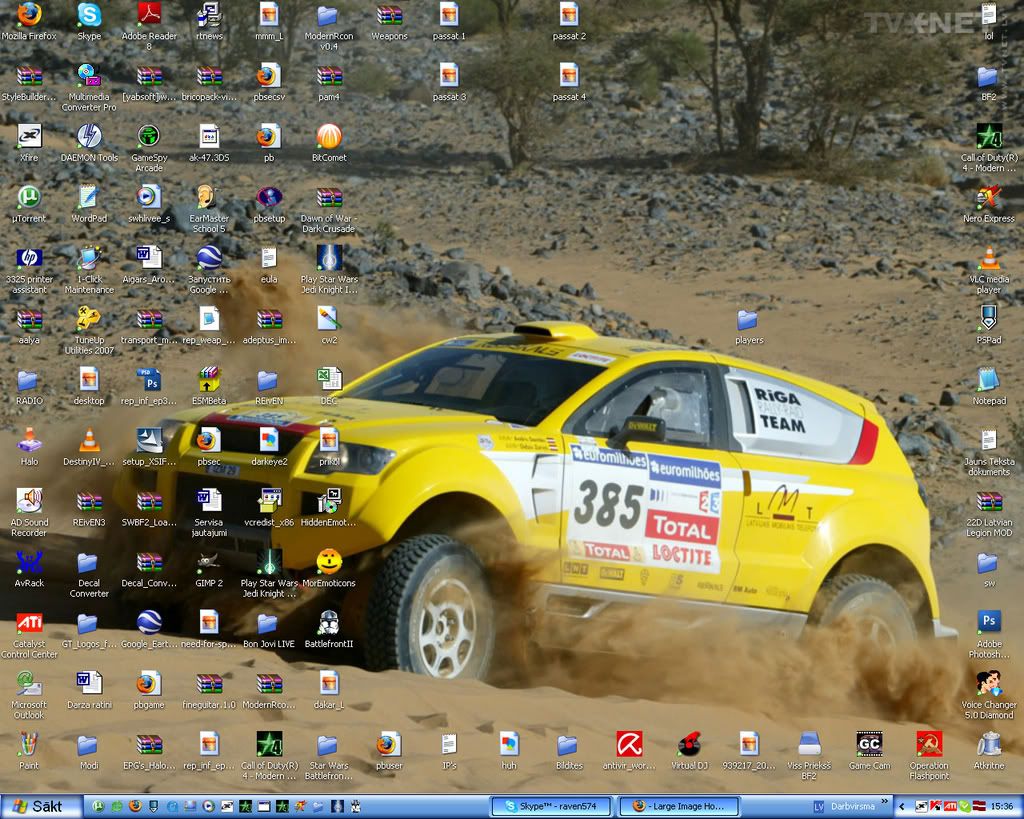Select the MorEmoticons desktop icon

[x=329, y=568]
